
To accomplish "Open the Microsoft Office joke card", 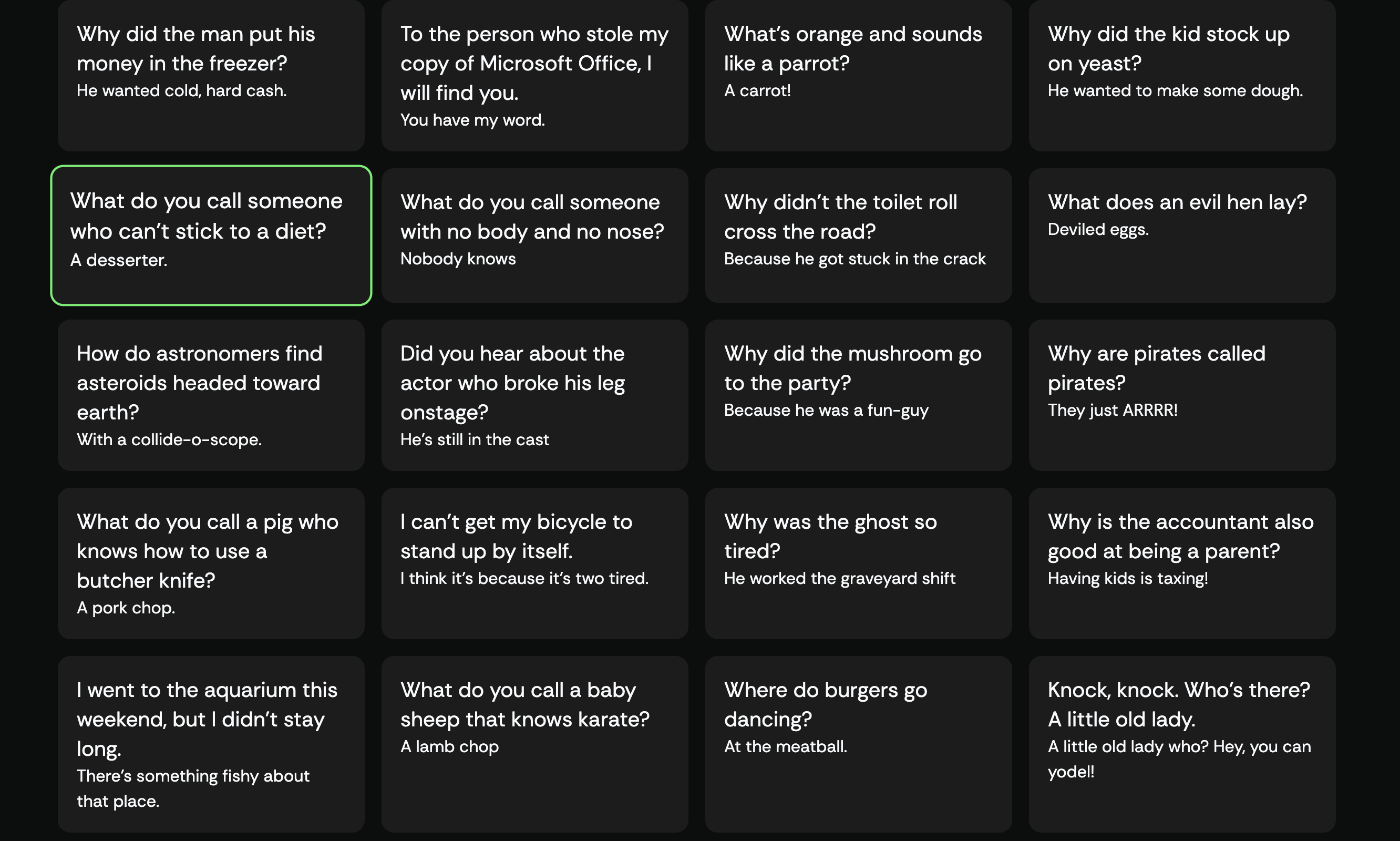I will (x=534, y=75).
